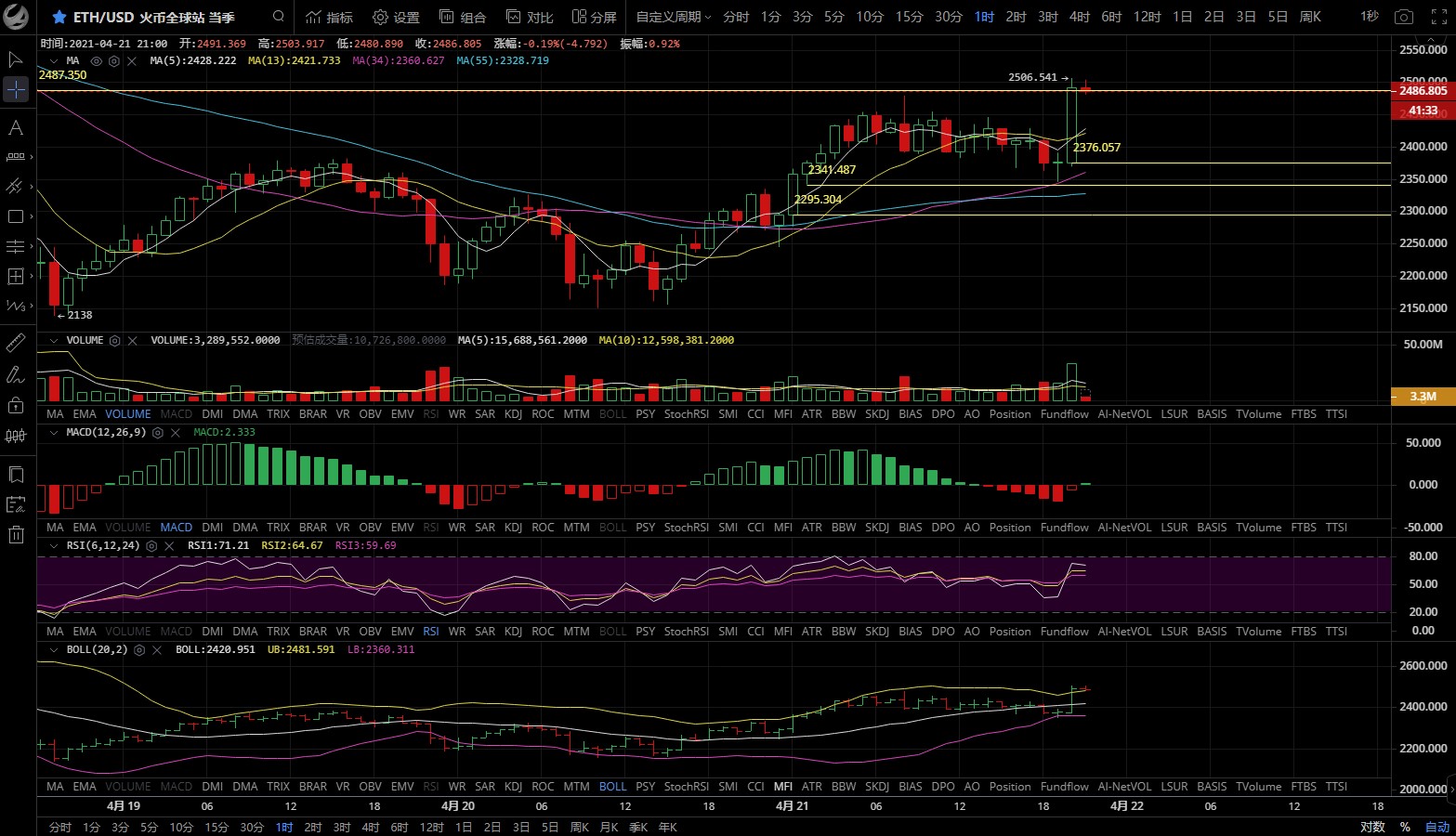Toggle the drawing lock icon
The height and width of the screenshot is (836, 1456).
(16, 404)
